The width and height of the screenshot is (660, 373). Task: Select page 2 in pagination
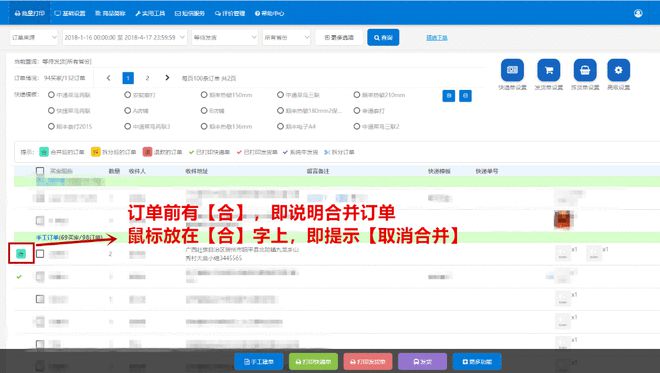point(147,78)
